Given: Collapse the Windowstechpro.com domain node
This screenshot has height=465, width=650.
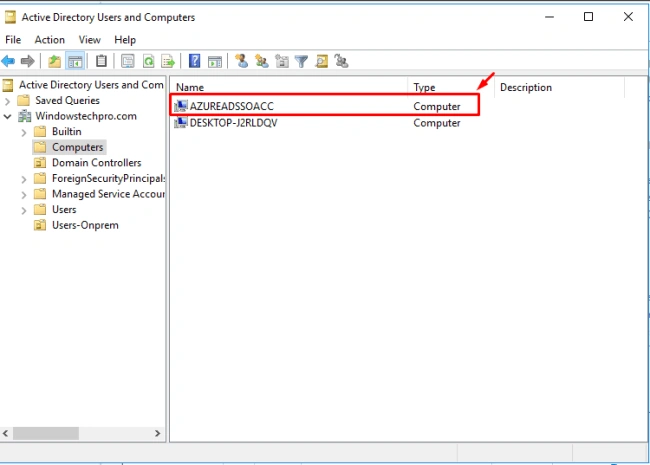Looking at the screenshot, I should tap(7, 116).
